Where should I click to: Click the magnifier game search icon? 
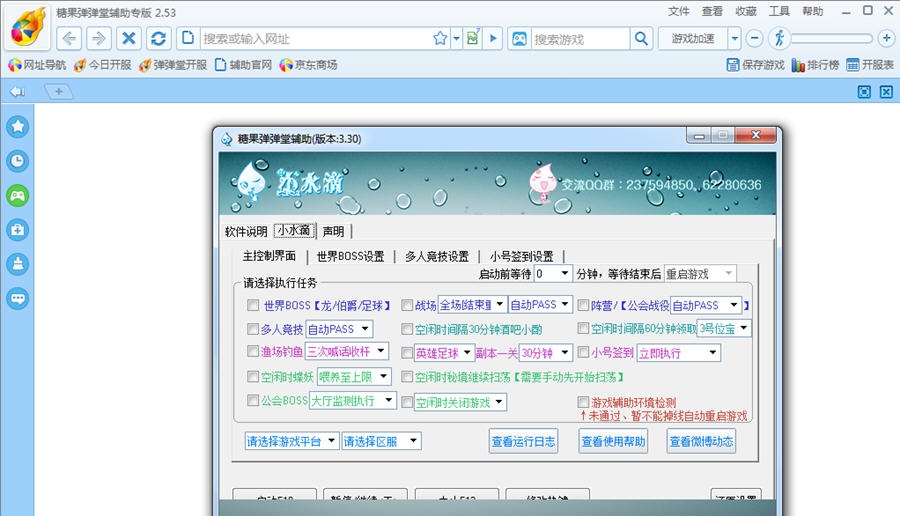[x=641, y=38]
